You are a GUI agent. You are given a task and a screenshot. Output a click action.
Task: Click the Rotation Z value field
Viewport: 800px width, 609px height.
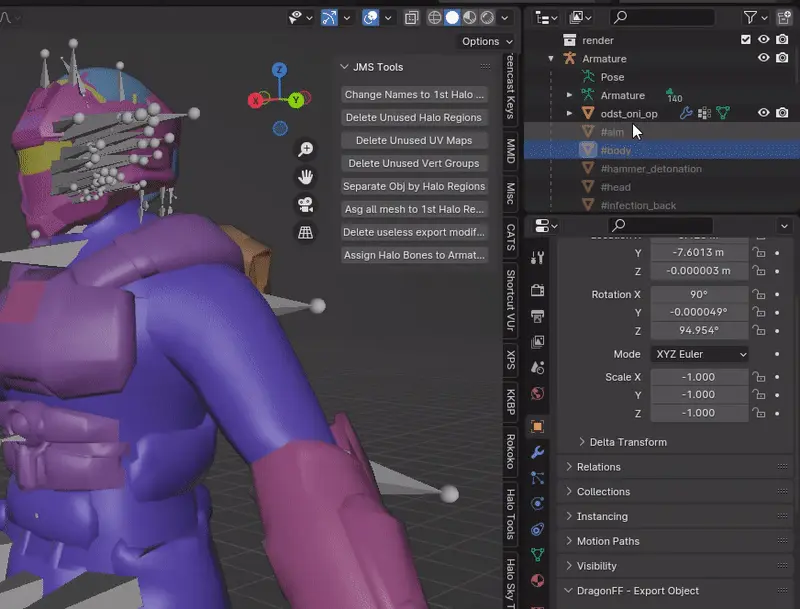(699, 331)
